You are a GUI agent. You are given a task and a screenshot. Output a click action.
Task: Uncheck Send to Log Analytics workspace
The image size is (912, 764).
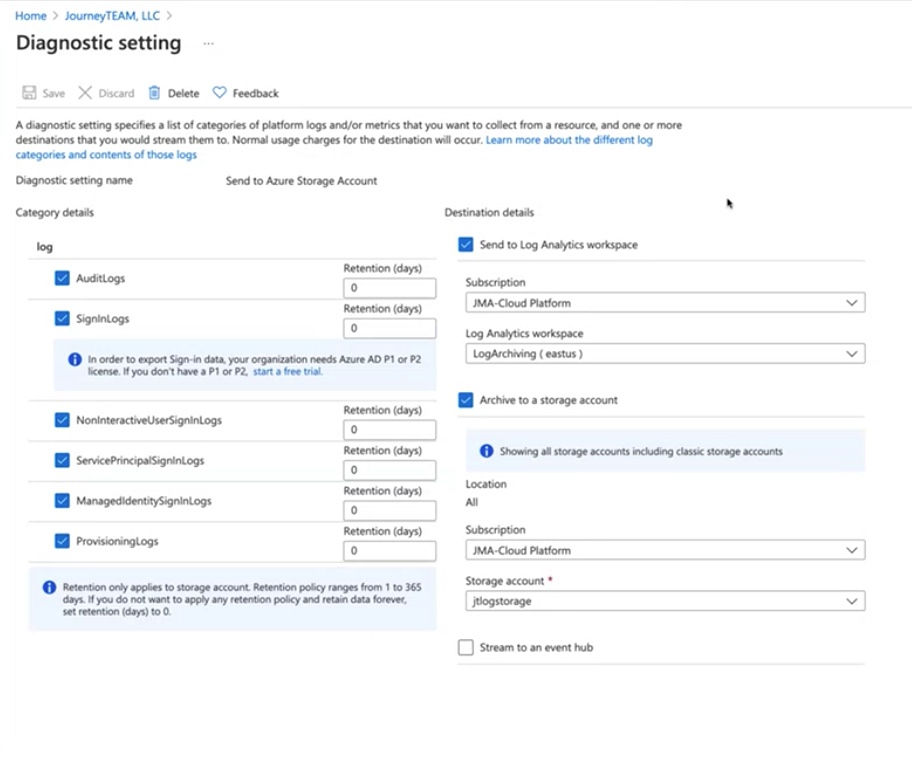(x=466, y=245)
